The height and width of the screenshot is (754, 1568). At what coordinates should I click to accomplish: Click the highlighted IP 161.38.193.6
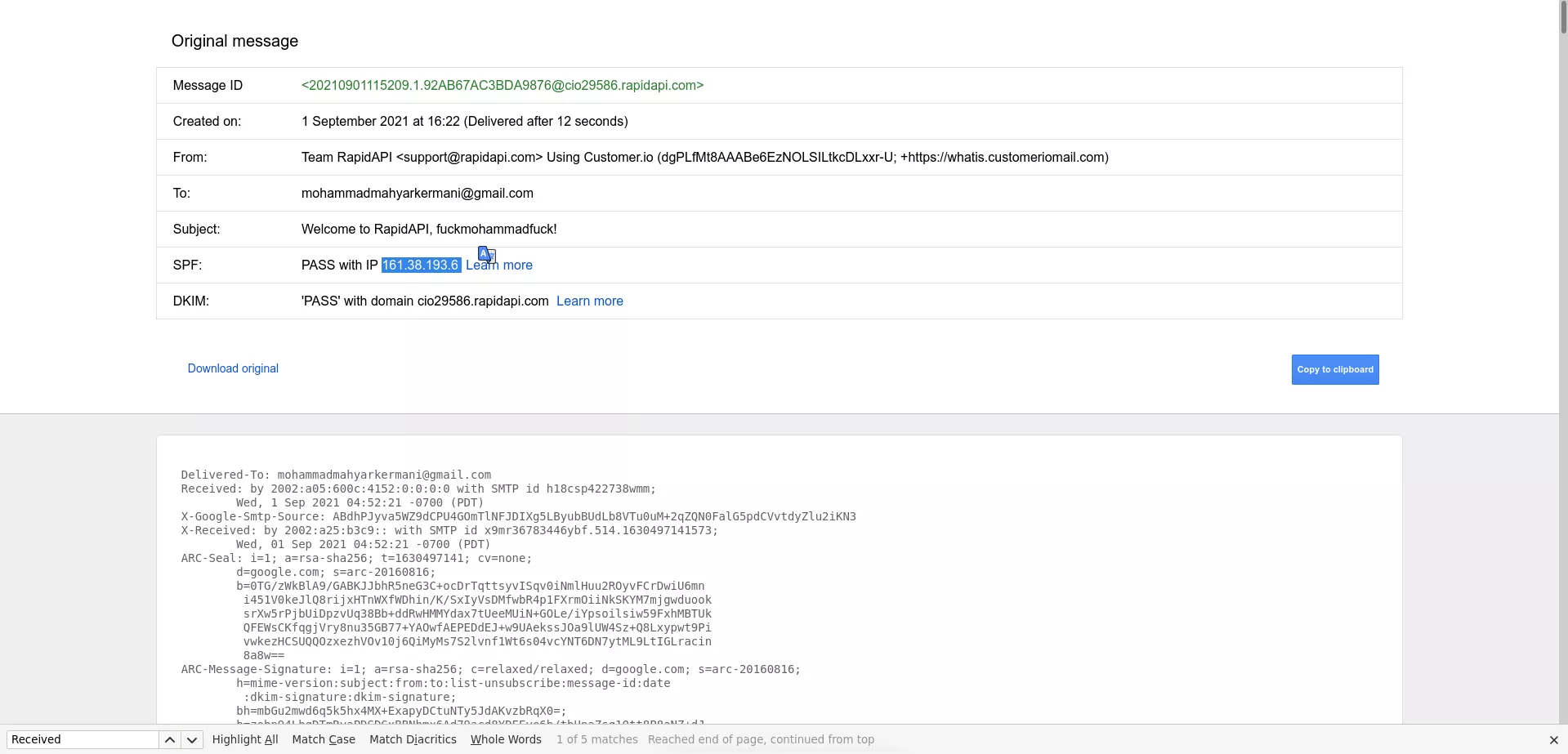421,265
